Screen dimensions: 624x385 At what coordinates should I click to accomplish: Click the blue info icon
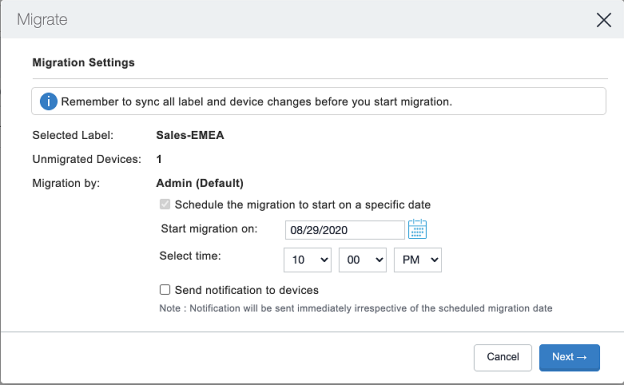[49, 102]
